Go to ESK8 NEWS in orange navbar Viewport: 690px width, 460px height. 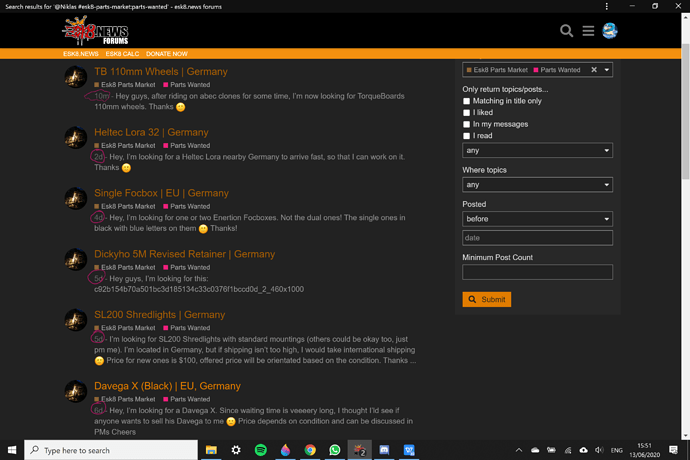click(80, 54)
